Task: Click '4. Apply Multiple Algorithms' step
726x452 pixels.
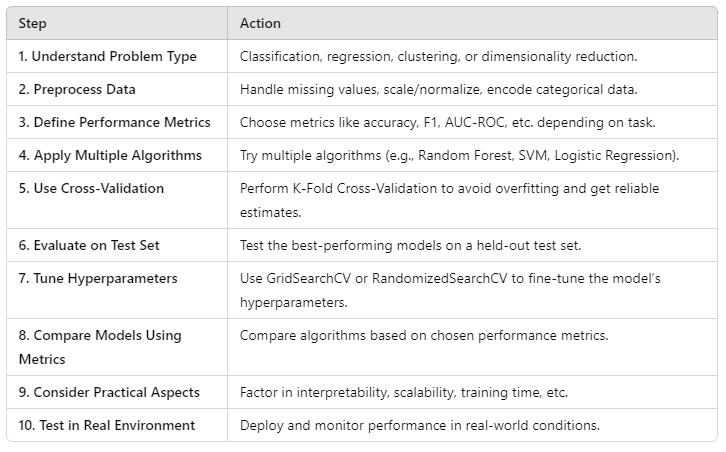Action: coord(110,156)
